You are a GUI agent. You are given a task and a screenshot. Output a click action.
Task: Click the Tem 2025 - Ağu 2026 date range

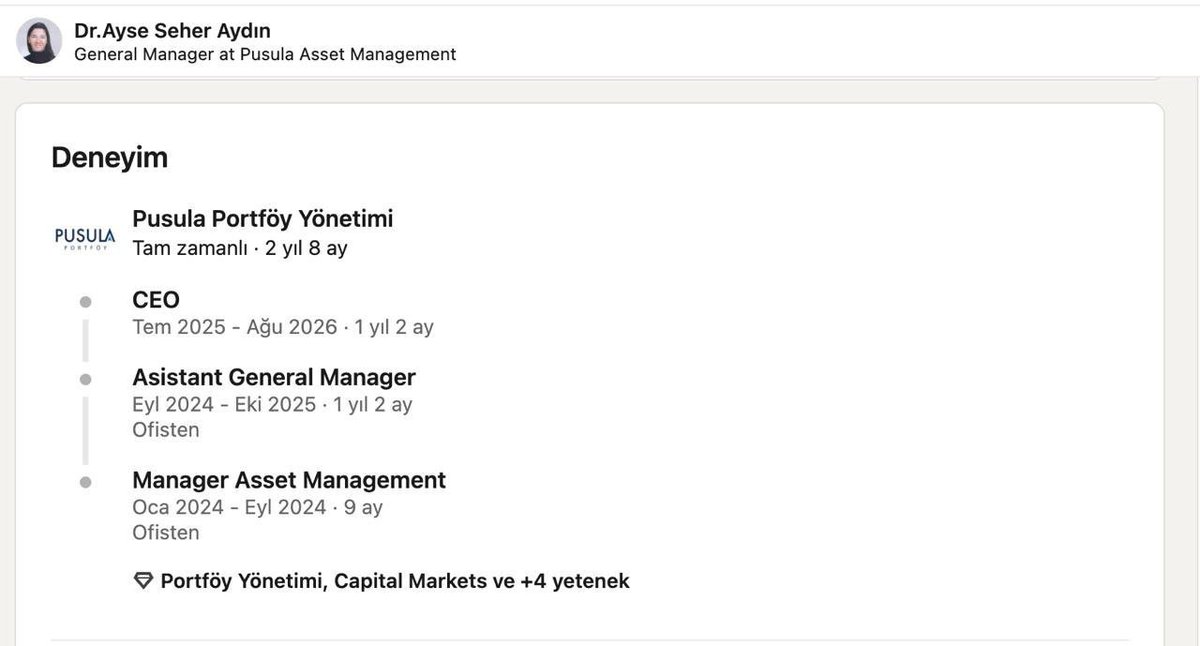pyautogui.click(x=234, y=327)
